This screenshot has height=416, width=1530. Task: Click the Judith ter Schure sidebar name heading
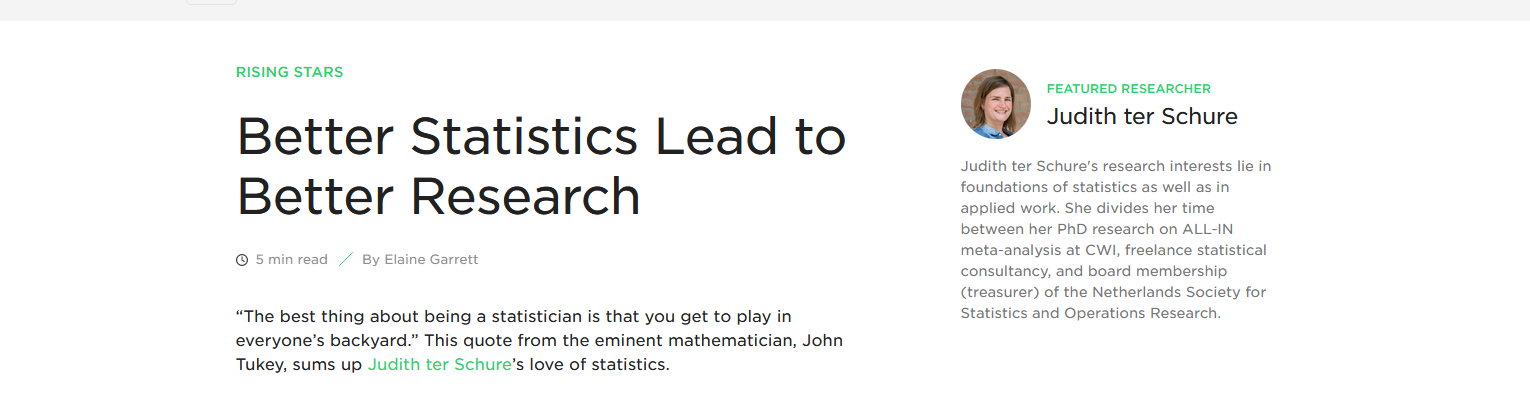pos(1142,117)
